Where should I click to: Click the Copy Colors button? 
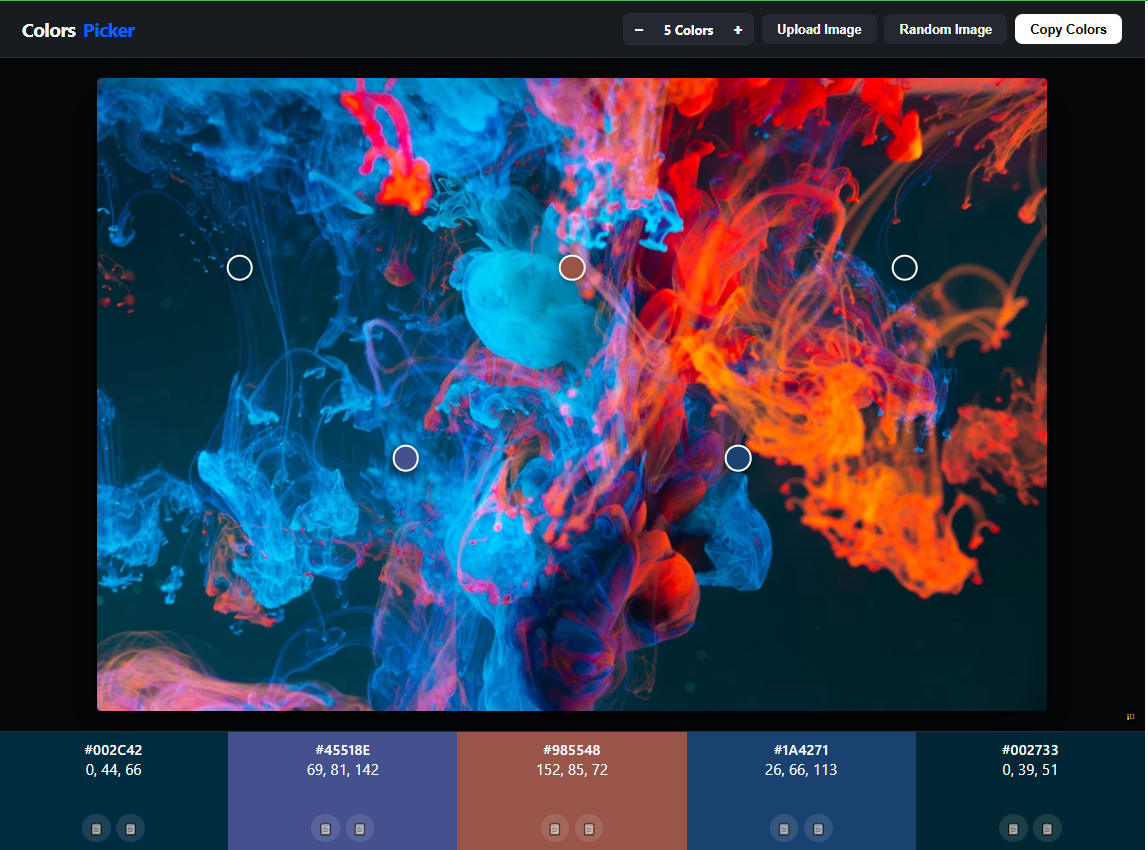click(1068, 29)
